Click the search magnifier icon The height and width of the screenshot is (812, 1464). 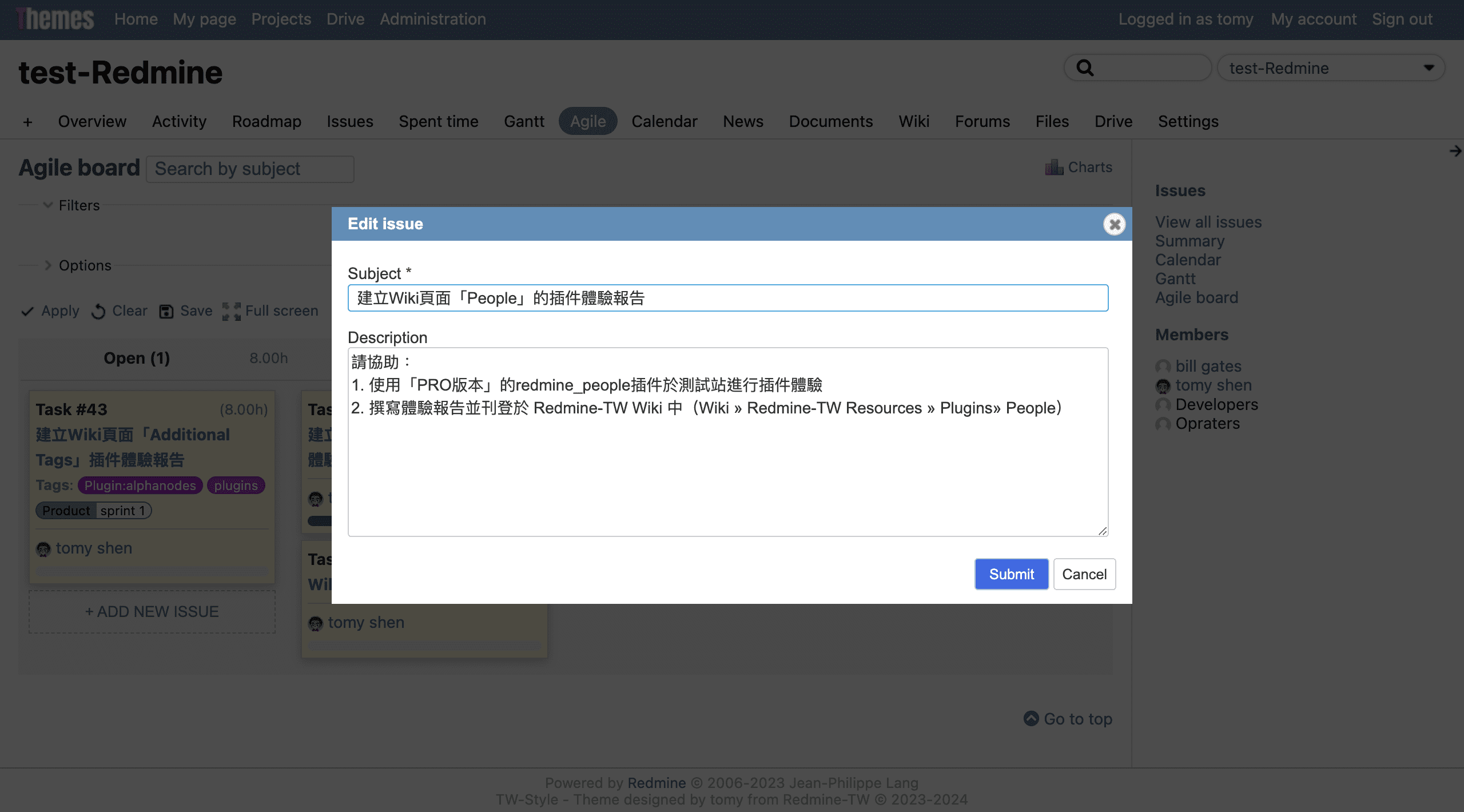coord(1085,68)
